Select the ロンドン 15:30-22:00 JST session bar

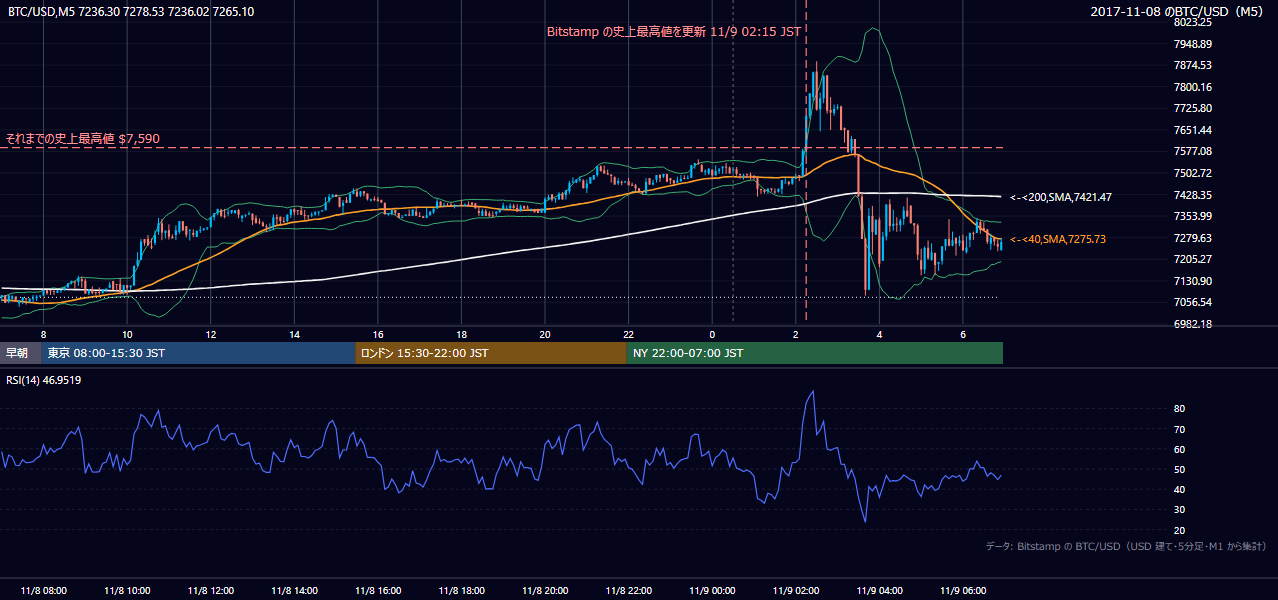(x=491, y=353)
